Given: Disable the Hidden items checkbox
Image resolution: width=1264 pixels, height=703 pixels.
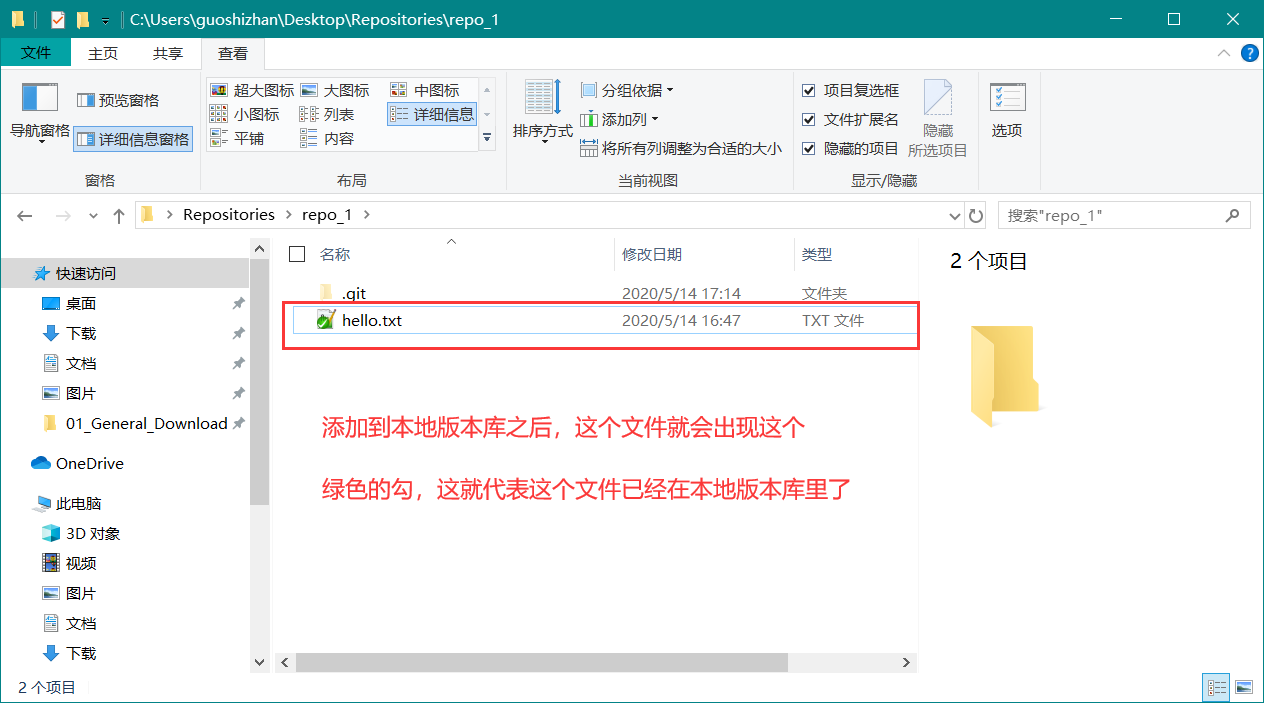Looking at the screenshot, I should pos(809,149).
